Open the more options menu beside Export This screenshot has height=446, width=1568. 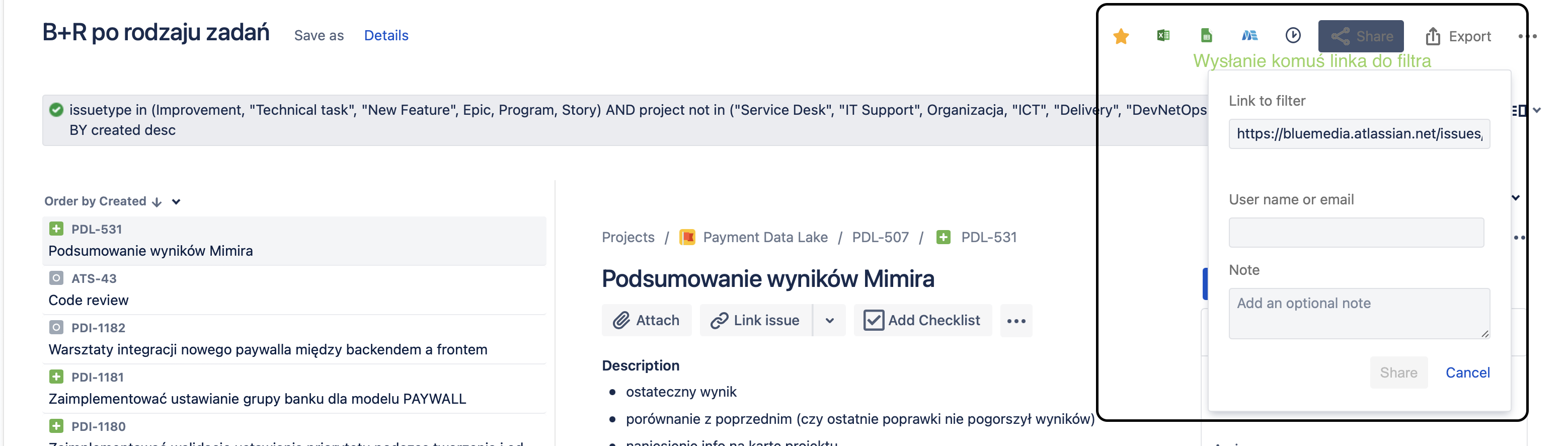tap(1527, 37)
